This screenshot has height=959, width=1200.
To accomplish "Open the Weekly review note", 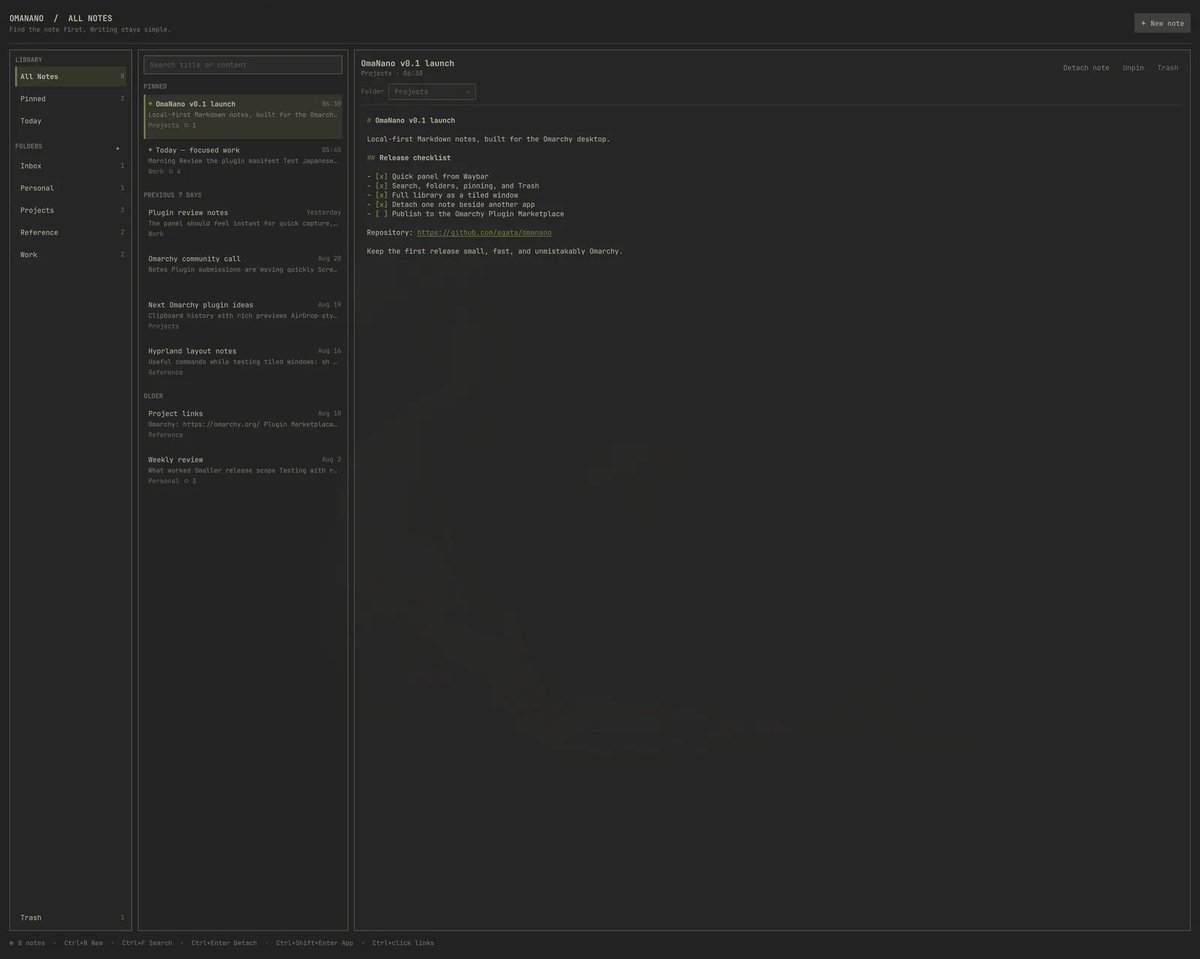I will point(243,470).
